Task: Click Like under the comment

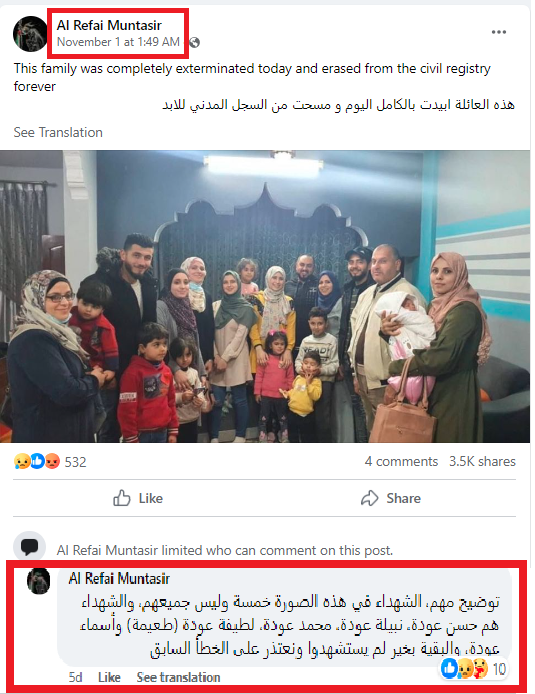Action: coord(109,677)
